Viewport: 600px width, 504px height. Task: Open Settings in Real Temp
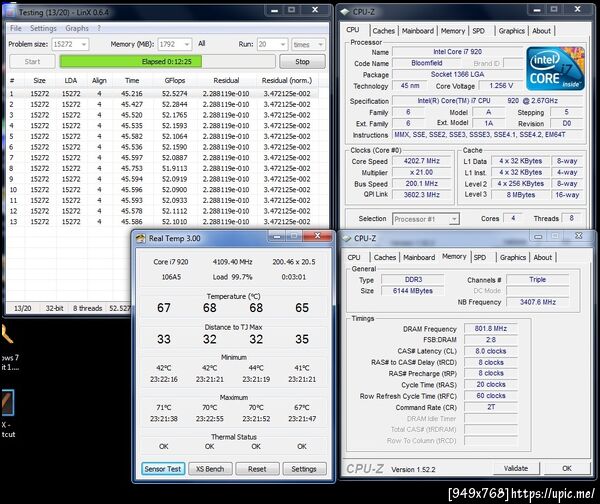(304, 469)
